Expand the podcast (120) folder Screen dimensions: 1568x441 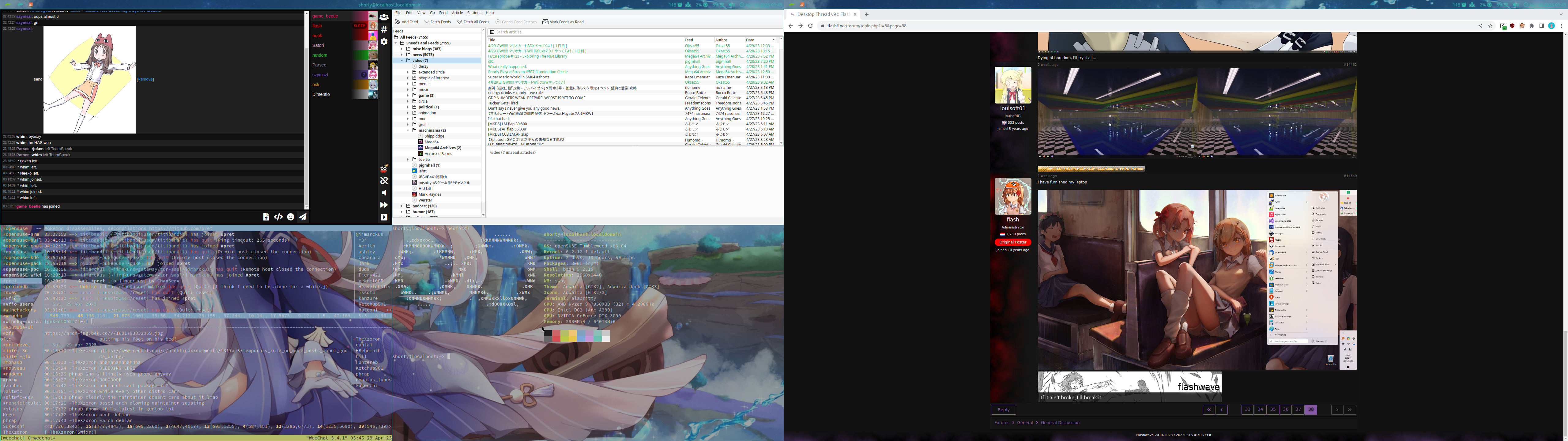(402, 206)
